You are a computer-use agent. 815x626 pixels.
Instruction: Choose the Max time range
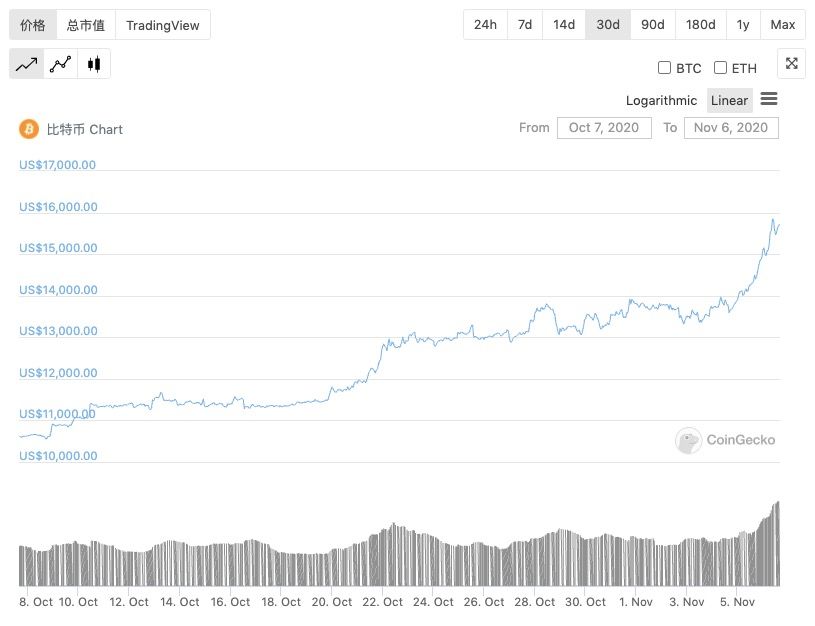click(x=783, y=25)
